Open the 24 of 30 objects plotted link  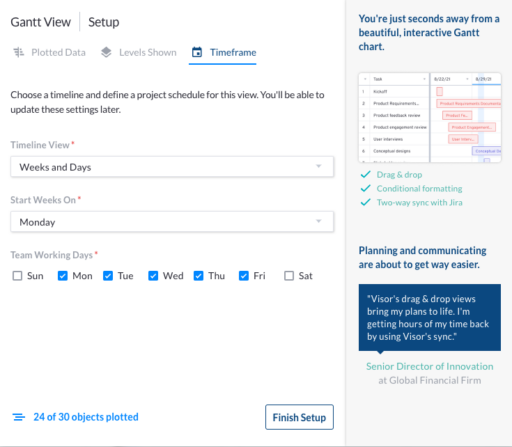click(x=86, y=417)
